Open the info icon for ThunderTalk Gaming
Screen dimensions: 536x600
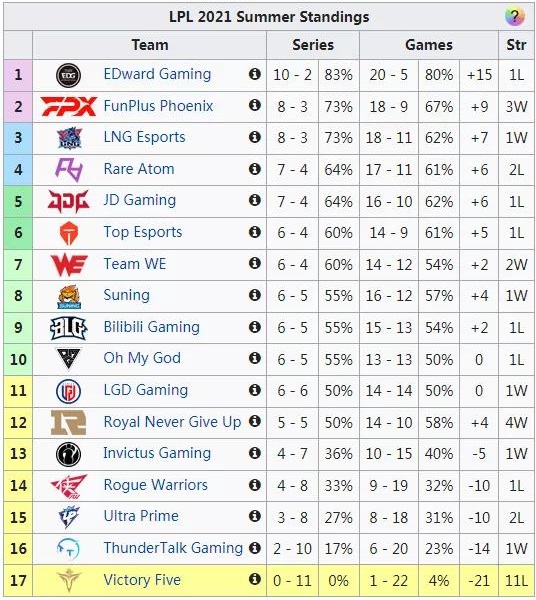254,548
